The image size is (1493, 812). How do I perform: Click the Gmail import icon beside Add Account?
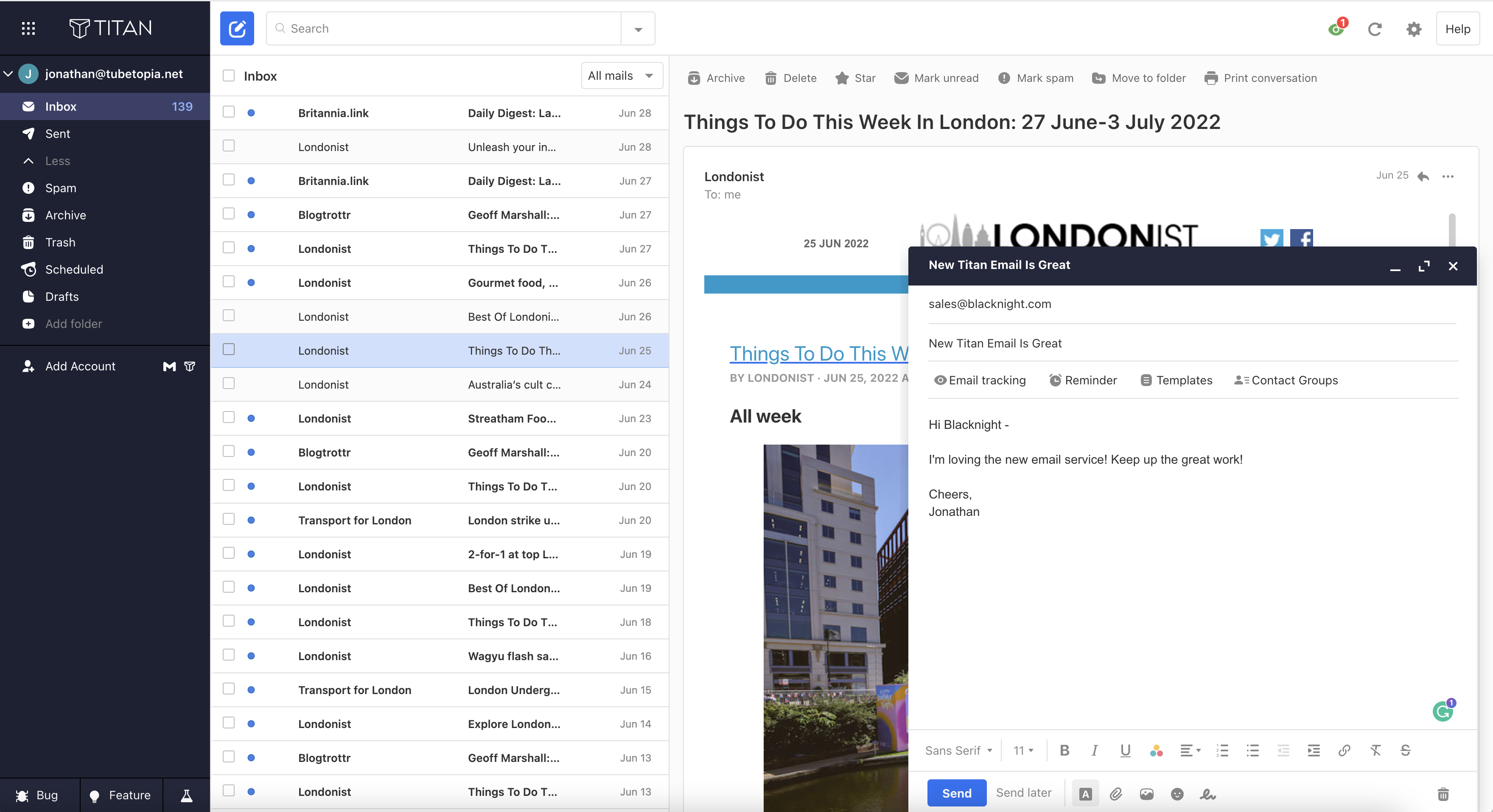point(169,366)
